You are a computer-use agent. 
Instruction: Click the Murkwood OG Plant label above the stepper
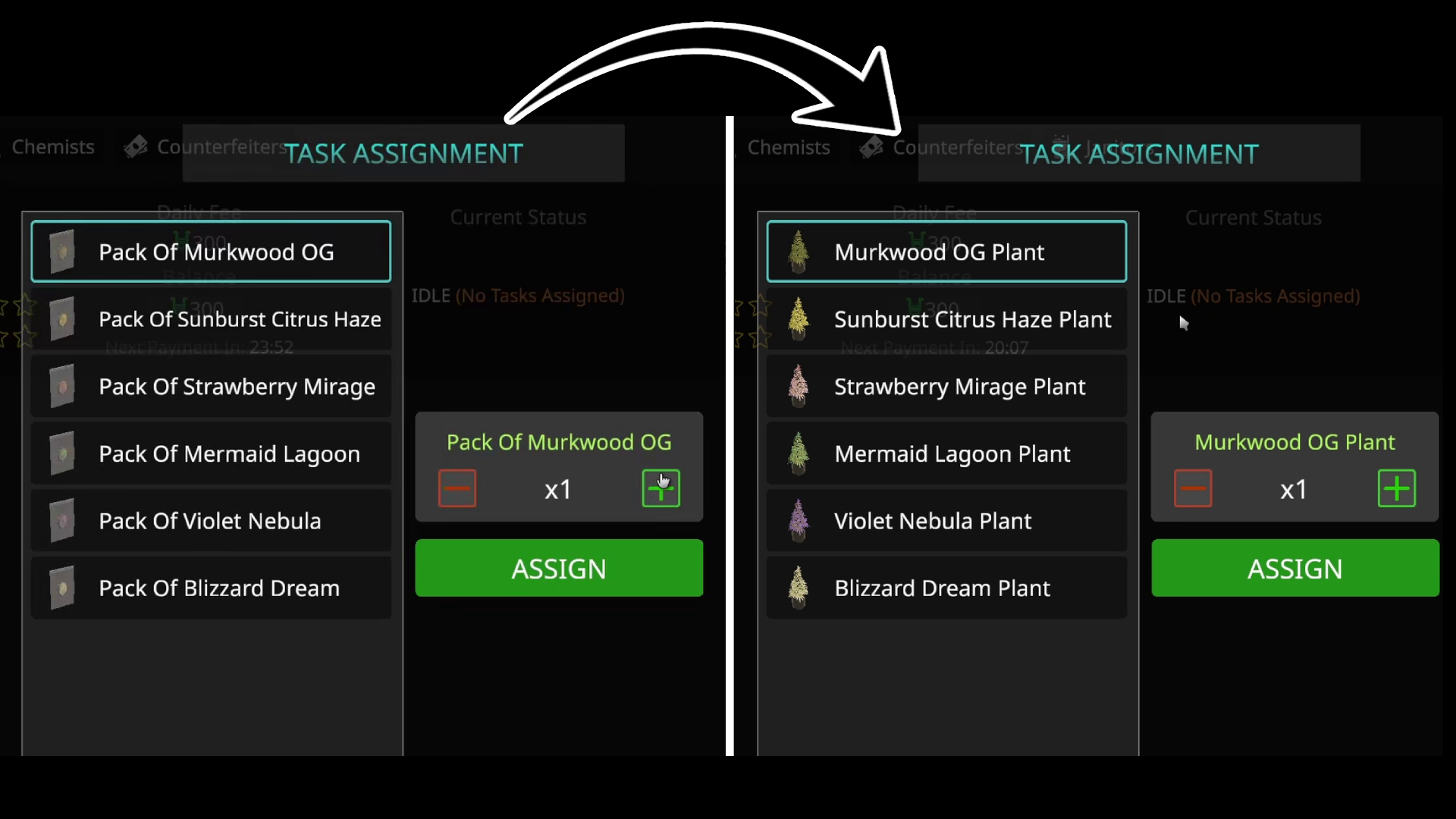tap(1294, 442)
